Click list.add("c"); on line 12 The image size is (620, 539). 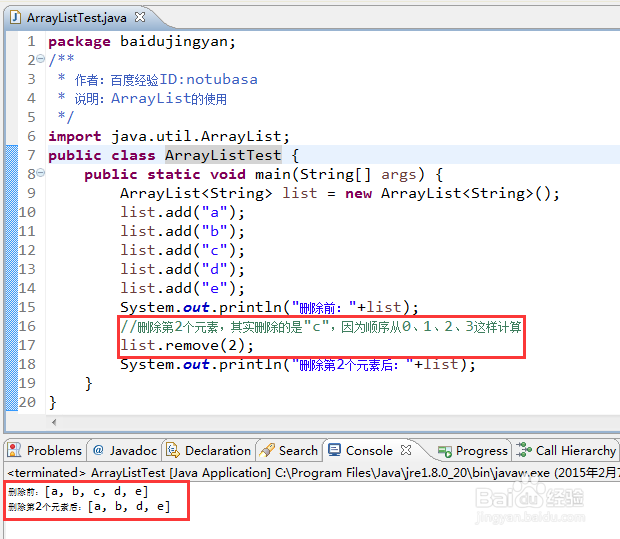[x=182, y=250]
